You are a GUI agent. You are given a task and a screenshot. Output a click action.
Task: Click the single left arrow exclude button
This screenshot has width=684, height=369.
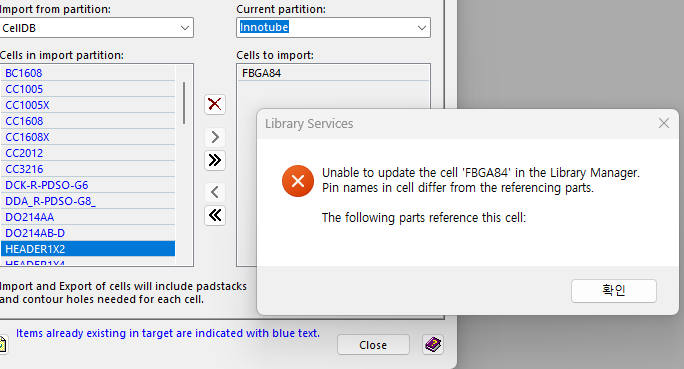pos(215,192)
